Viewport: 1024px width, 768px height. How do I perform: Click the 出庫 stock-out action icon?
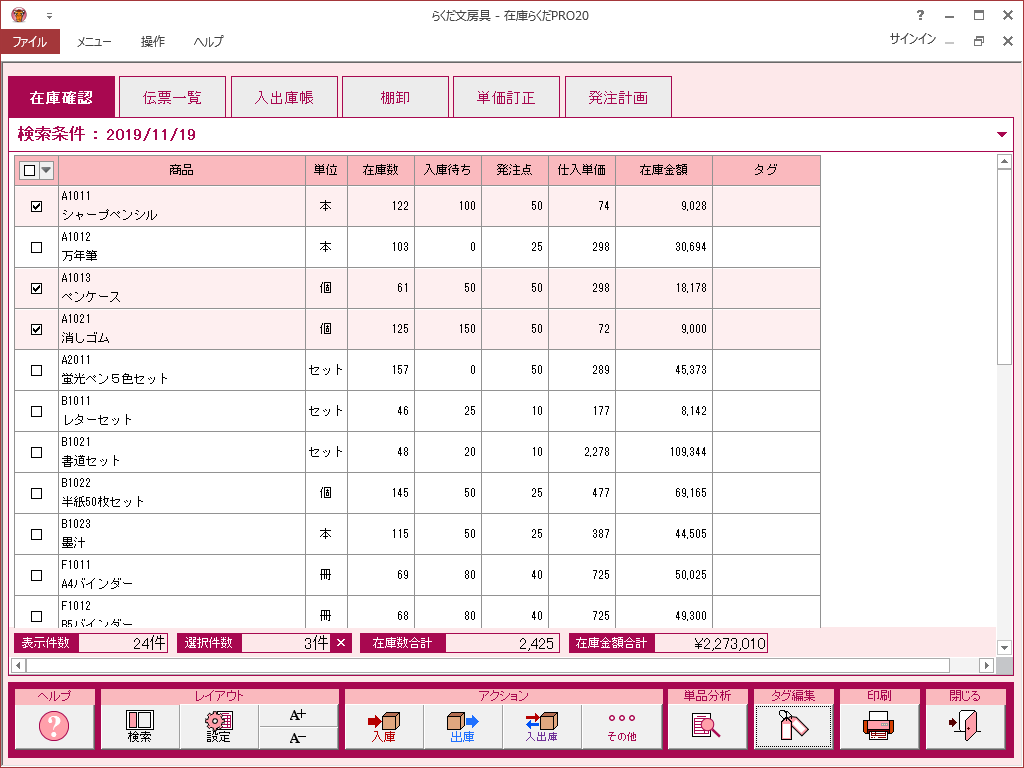[462, 727]
